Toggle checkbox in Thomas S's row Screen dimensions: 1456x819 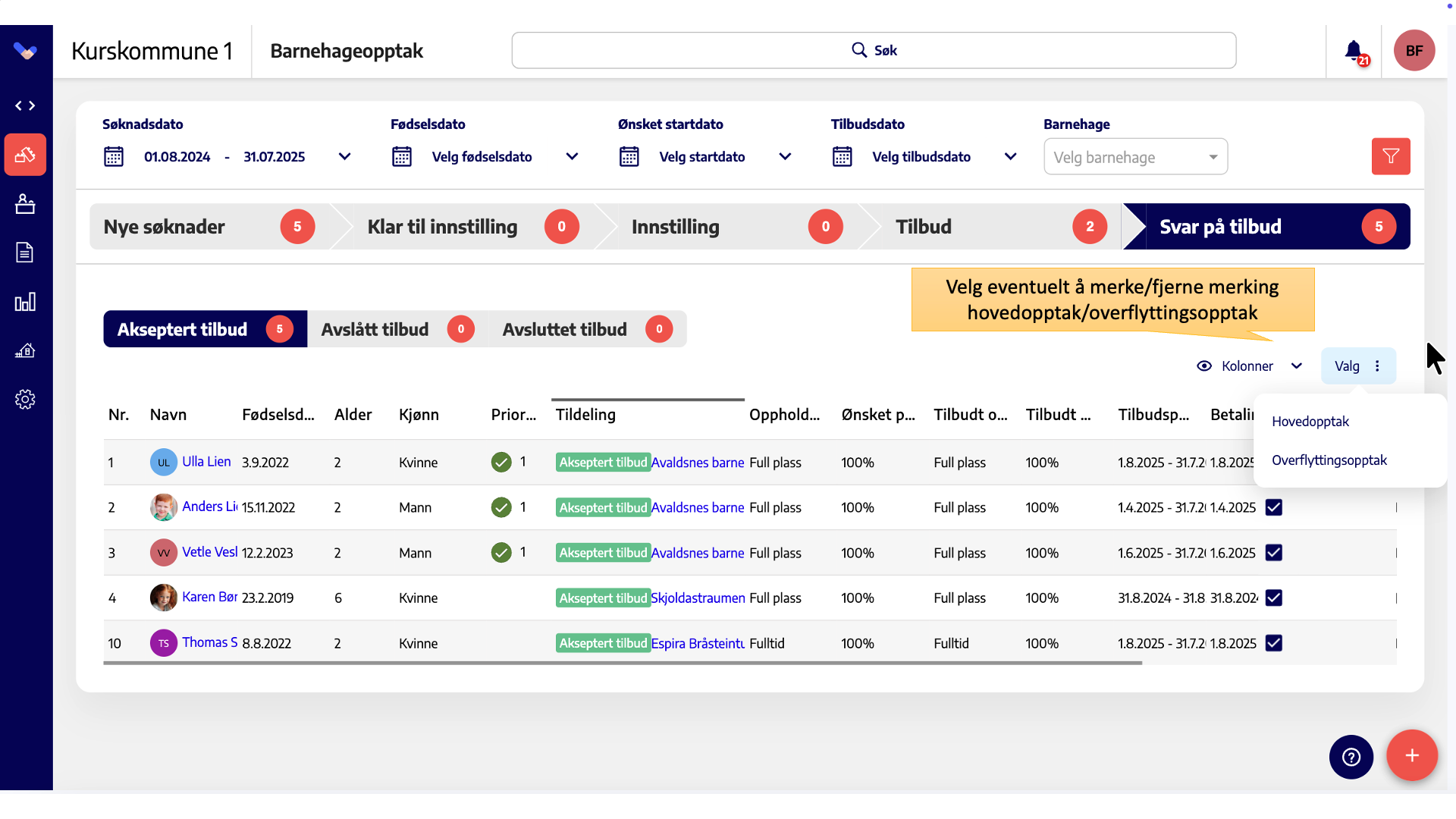(1274, 643)
